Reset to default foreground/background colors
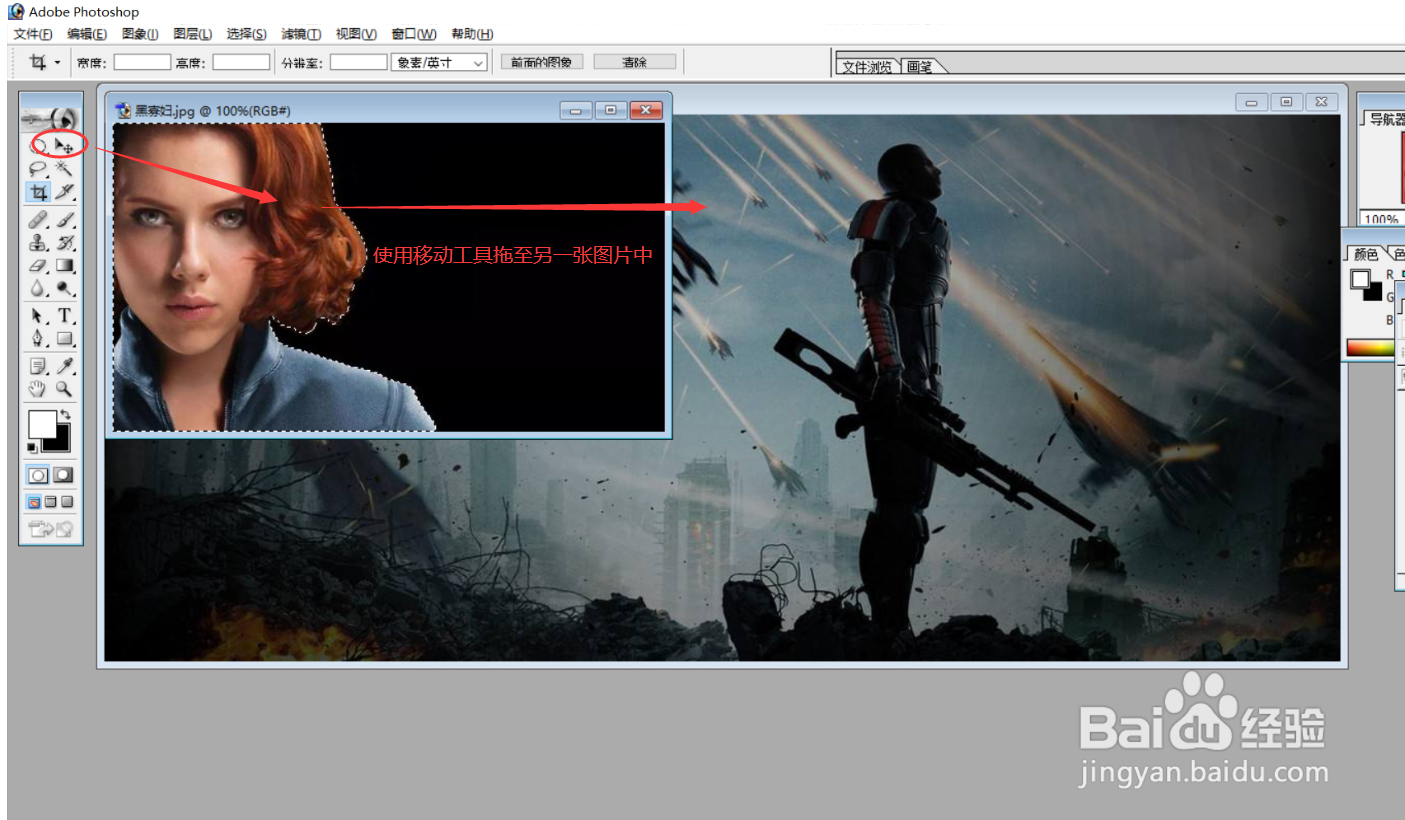The height and width of the screenshot is (820, 1405). point(33,446)
